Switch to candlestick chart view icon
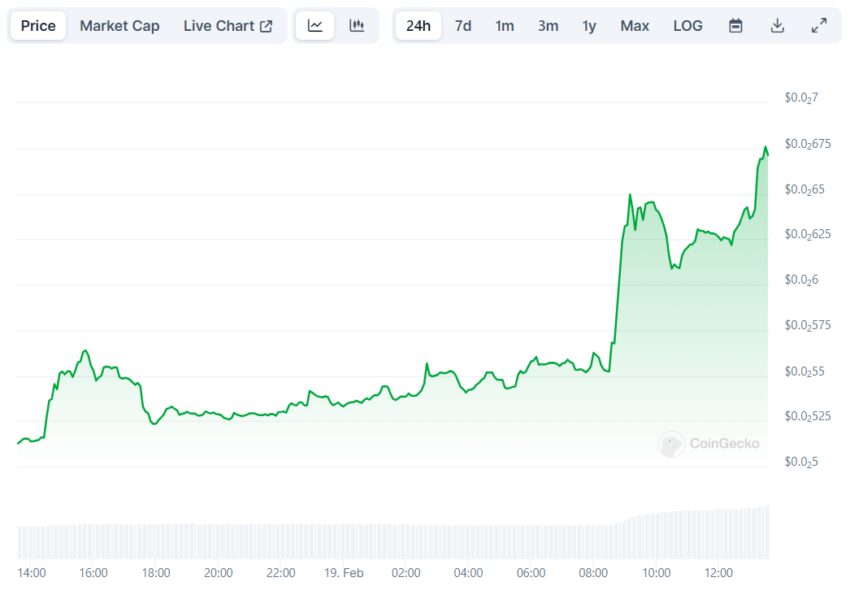Viewport: 850px width, 595px height. click(x=357, y=26)
